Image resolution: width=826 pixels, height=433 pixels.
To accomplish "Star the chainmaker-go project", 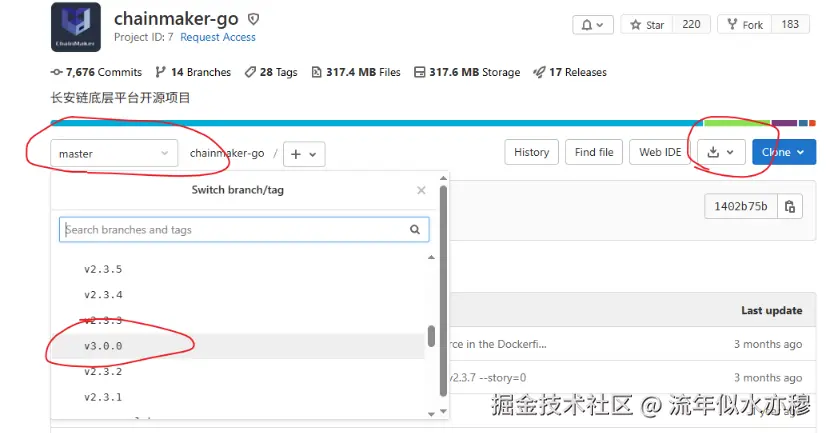I will point(647,25).
